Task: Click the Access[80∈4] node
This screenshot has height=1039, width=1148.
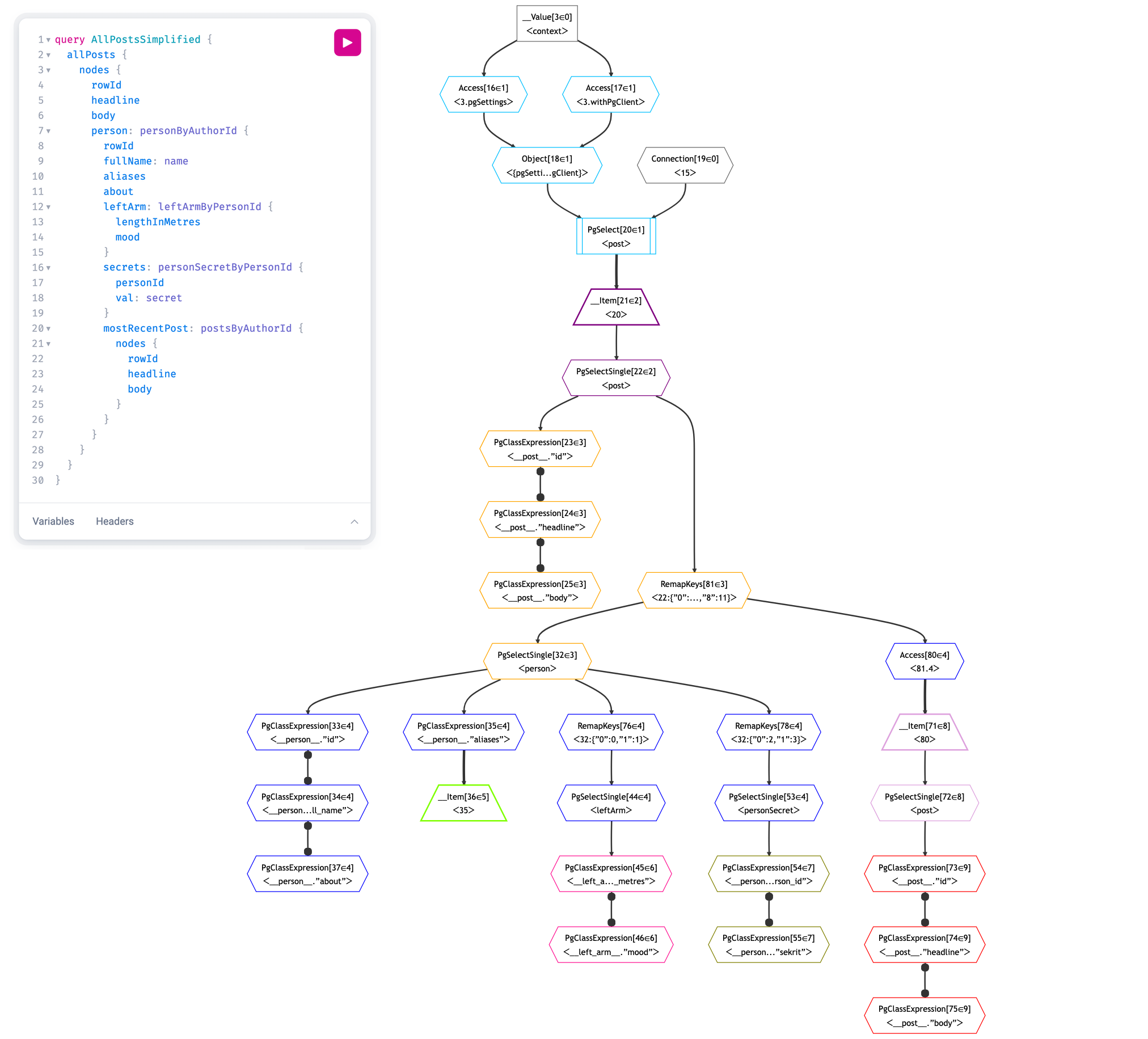Action: (x=925, y=661)
